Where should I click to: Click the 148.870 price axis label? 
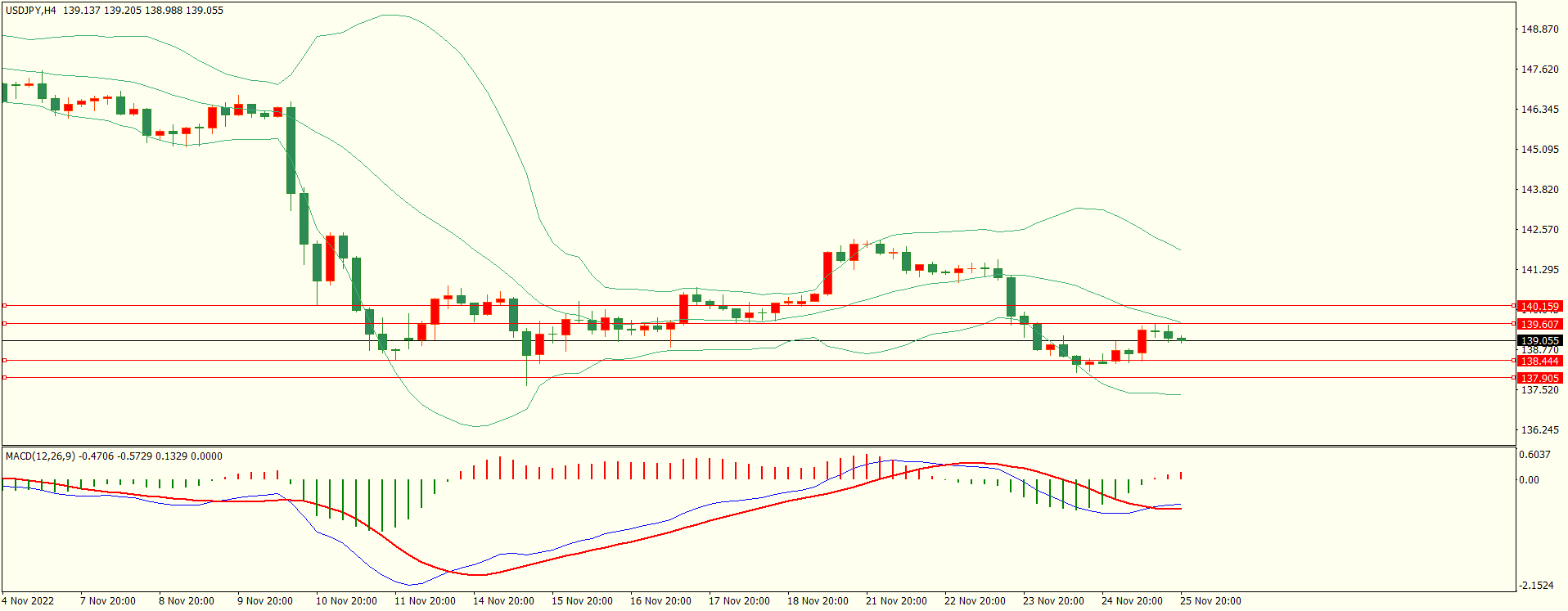(x=1539, y=29)
